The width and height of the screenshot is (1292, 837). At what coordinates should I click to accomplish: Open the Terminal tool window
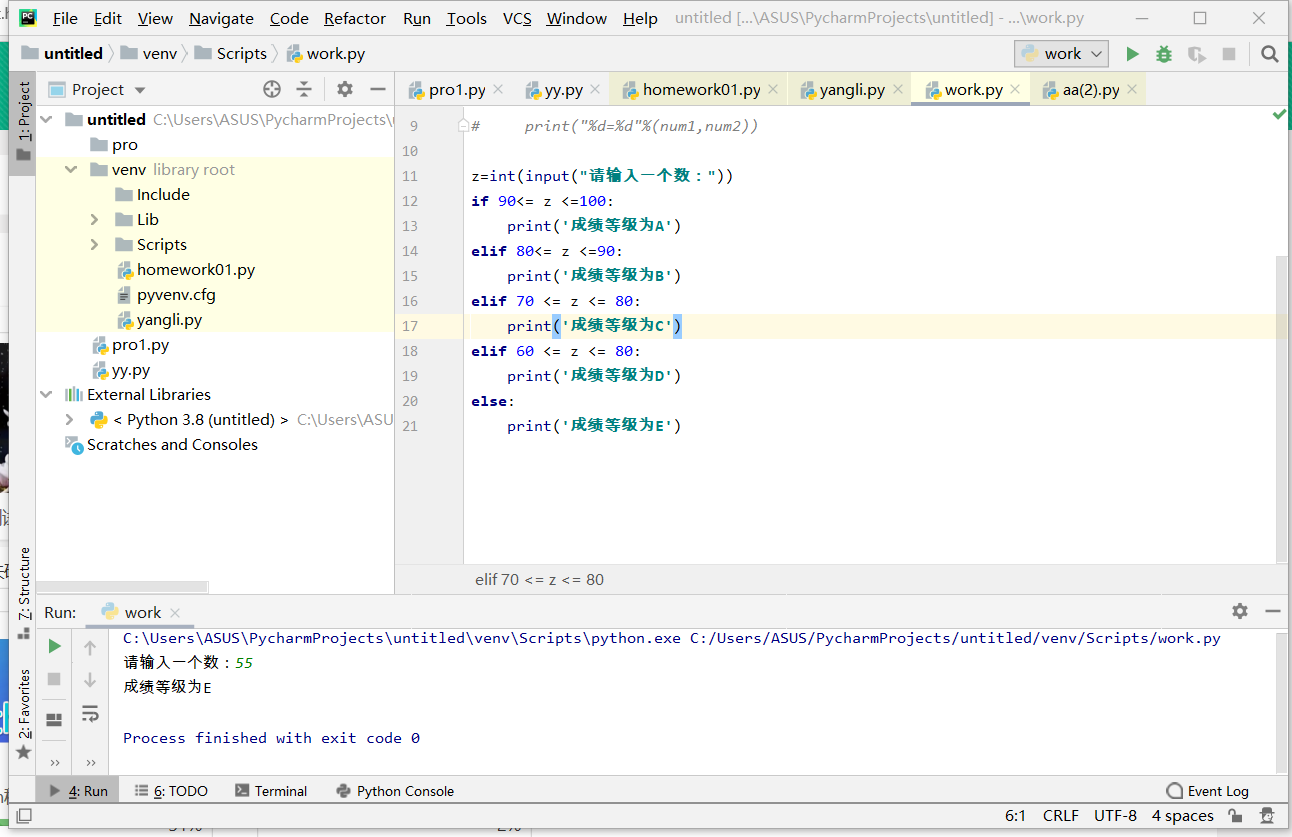click(x=271, y=791)
